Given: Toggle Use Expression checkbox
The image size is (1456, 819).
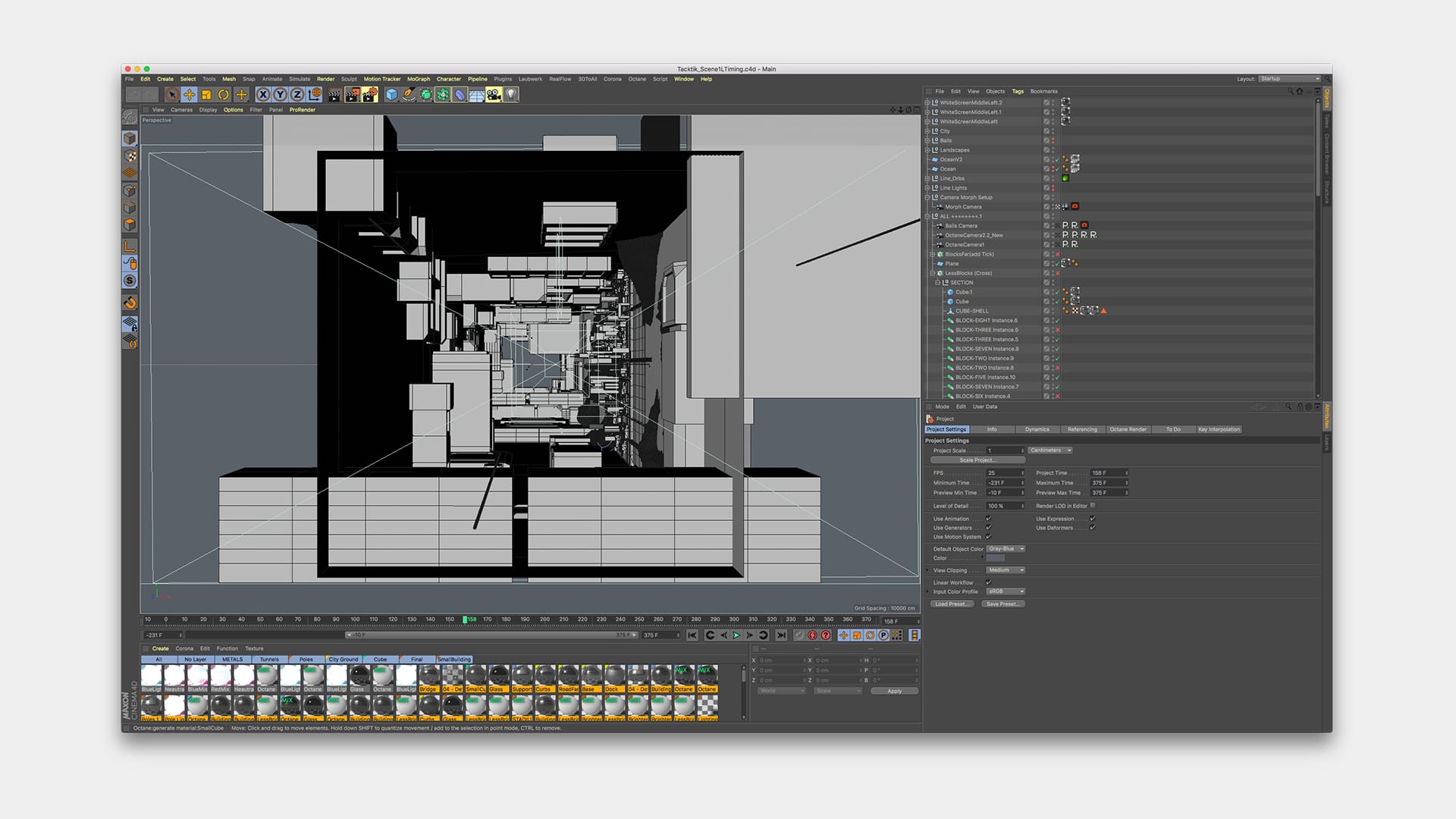Looking at the screenshot, I should (1092, 519).
